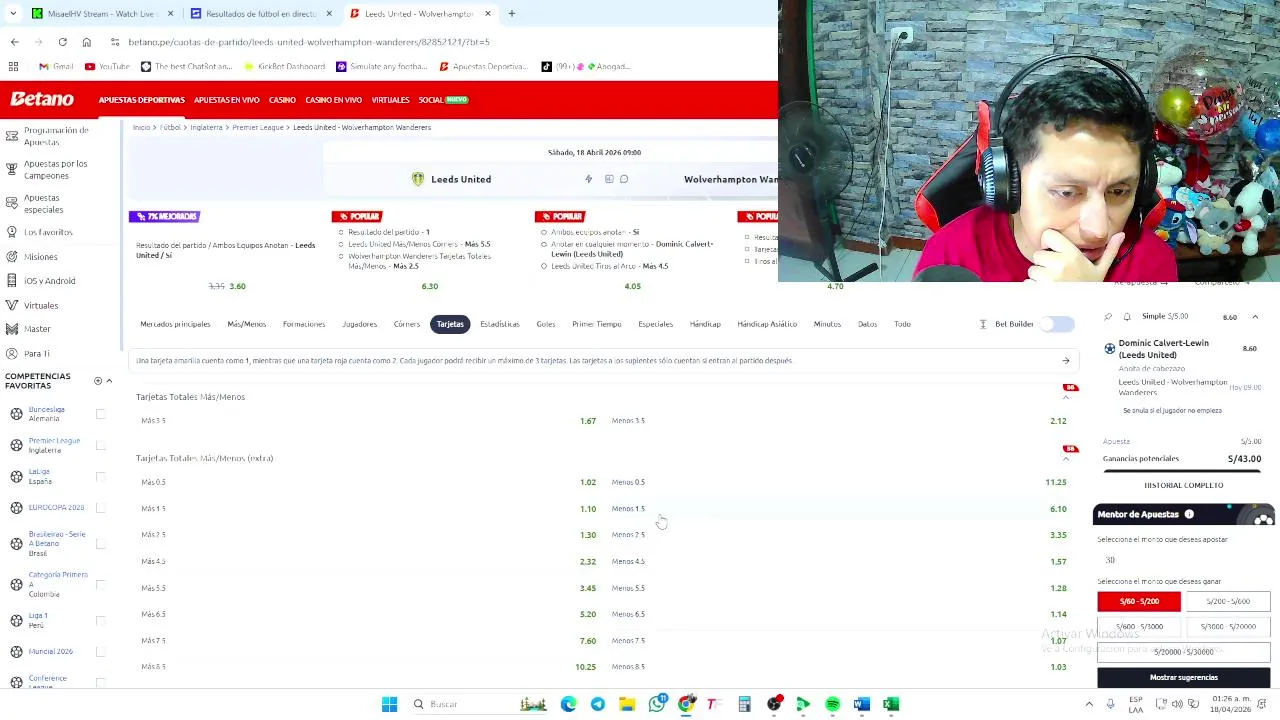The width and height of the screenshot is (1280, 720).
Task: Go to browser home page
Action: pos(87,42)
